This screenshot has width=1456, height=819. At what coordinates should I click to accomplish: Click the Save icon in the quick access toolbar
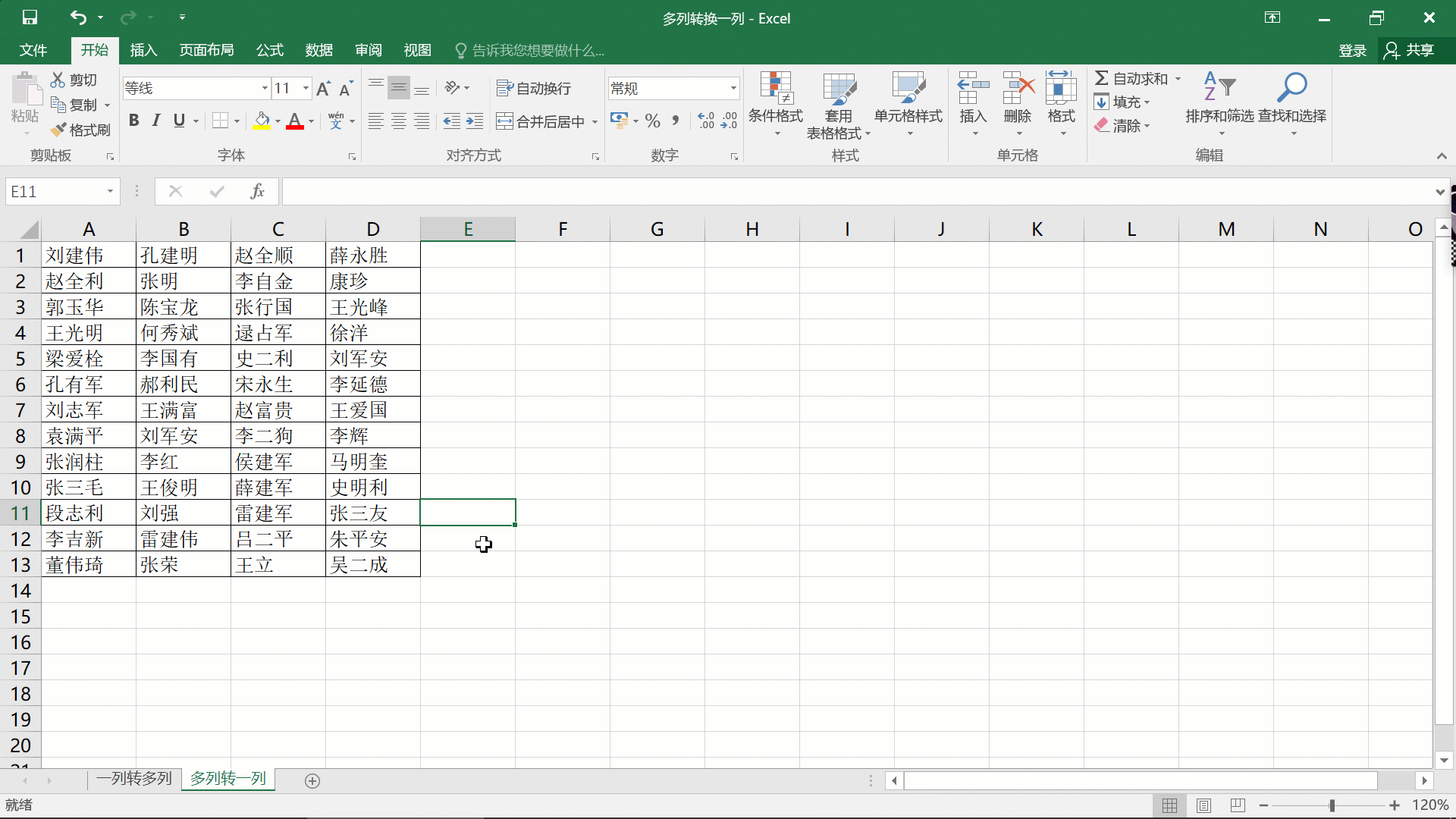pyautogui.click(x=30, y=17)
